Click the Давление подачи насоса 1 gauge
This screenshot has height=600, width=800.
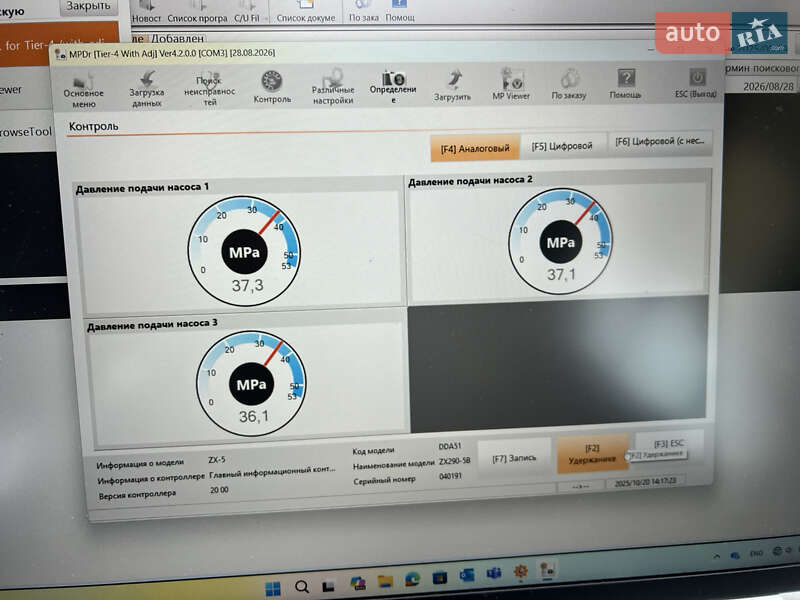coord(244,250)
